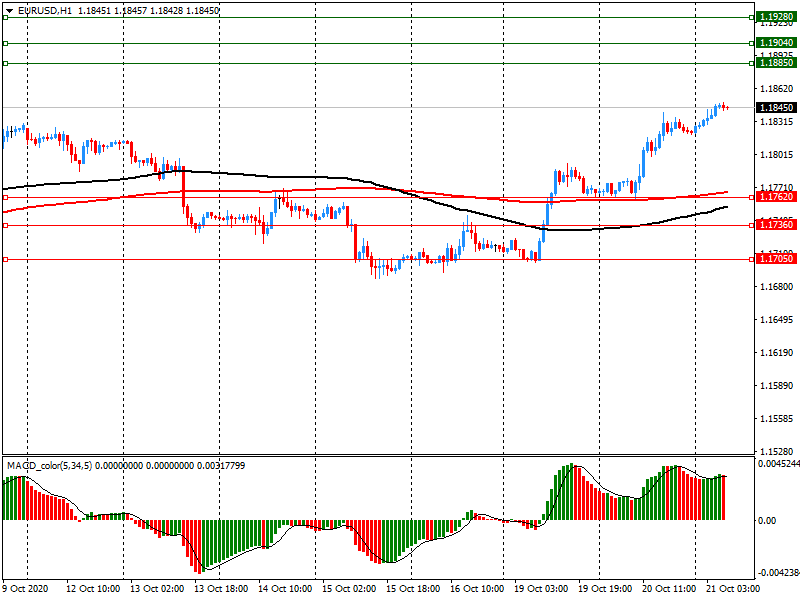Click the 1.18620 price scale value
The height and width of the screenshot is (600, 800).
[777, 89]
